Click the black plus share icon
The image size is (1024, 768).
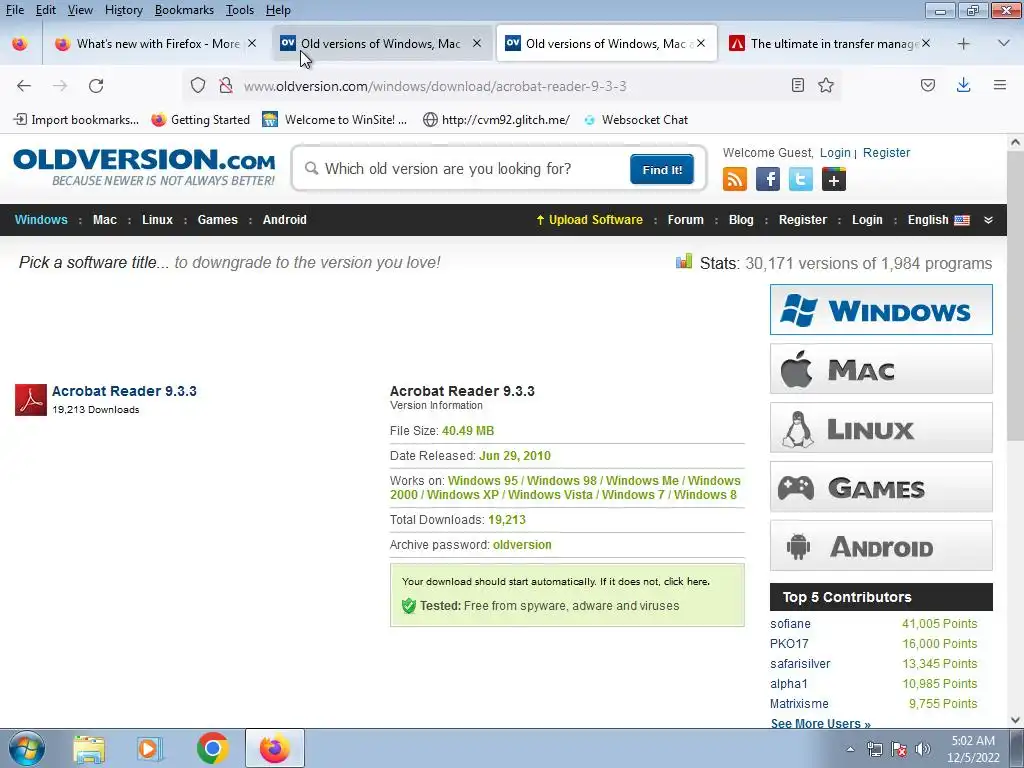[x=833, y=179]
